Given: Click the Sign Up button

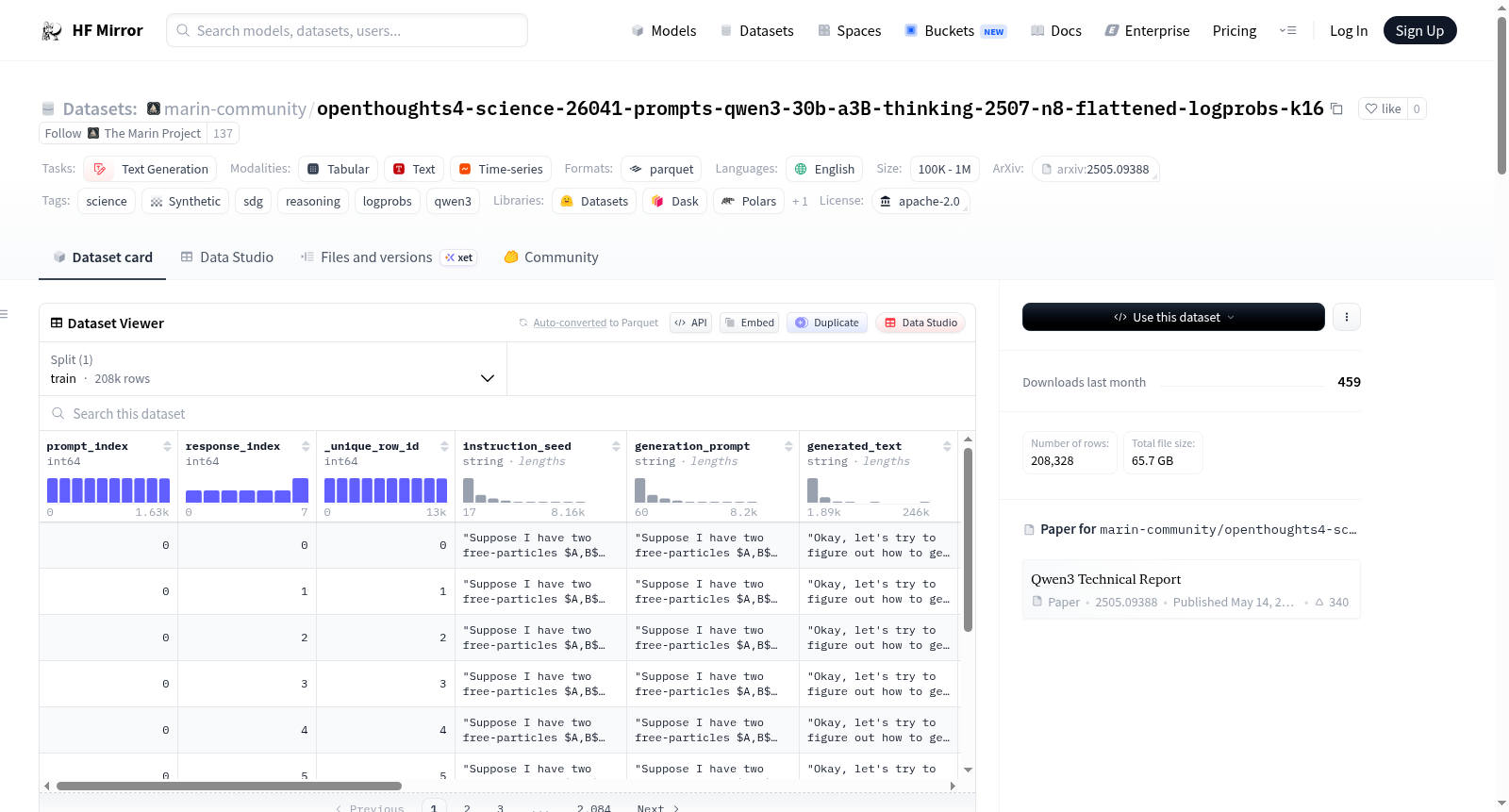Looking at the screenshot, I should click(1419, 30).
